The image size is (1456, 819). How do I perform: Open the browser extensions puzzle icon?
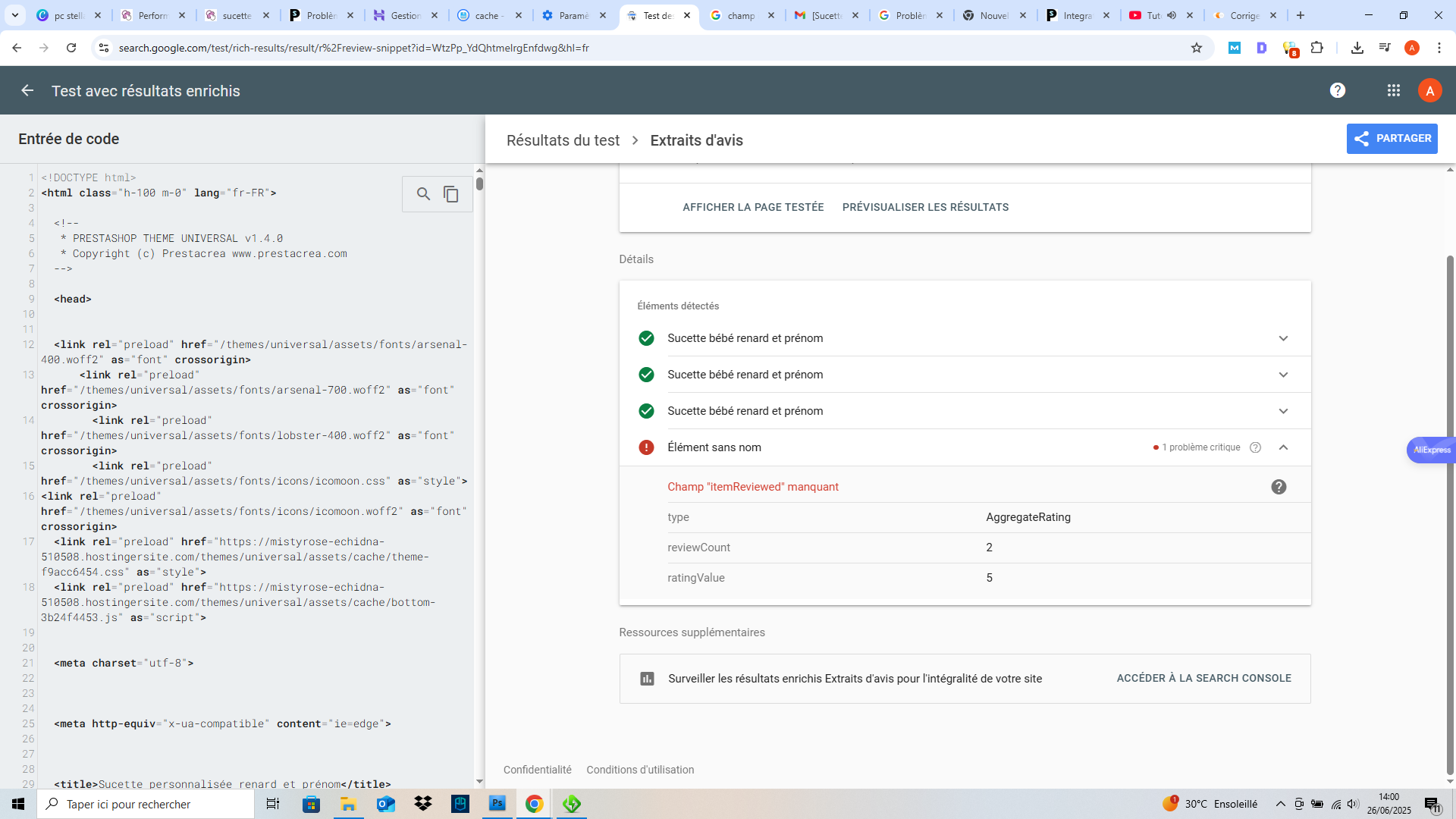1317,48
